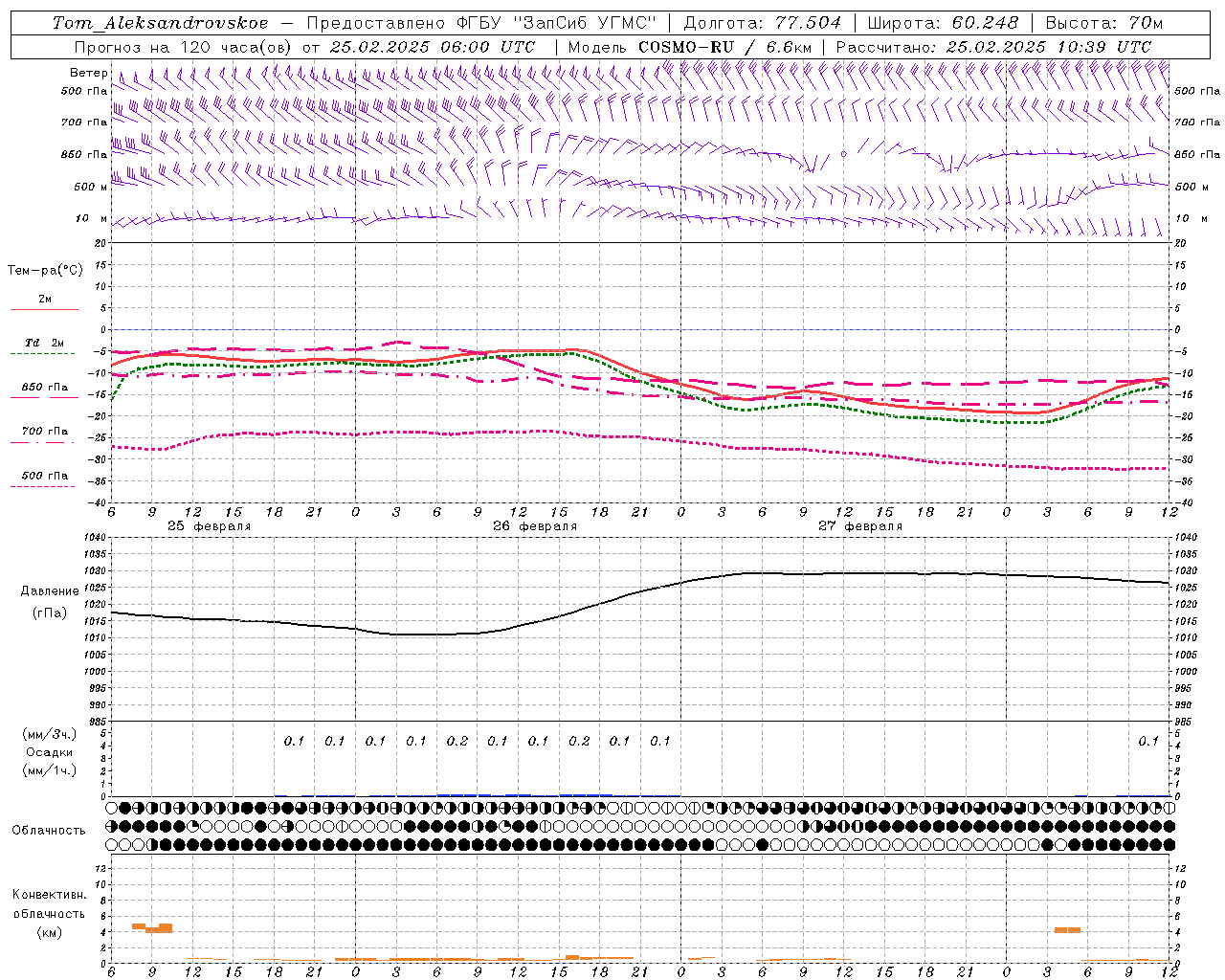This screenshot has height=980, width=1225.
Task: Click the '26 февраля' date label
Action: [535, 525]
